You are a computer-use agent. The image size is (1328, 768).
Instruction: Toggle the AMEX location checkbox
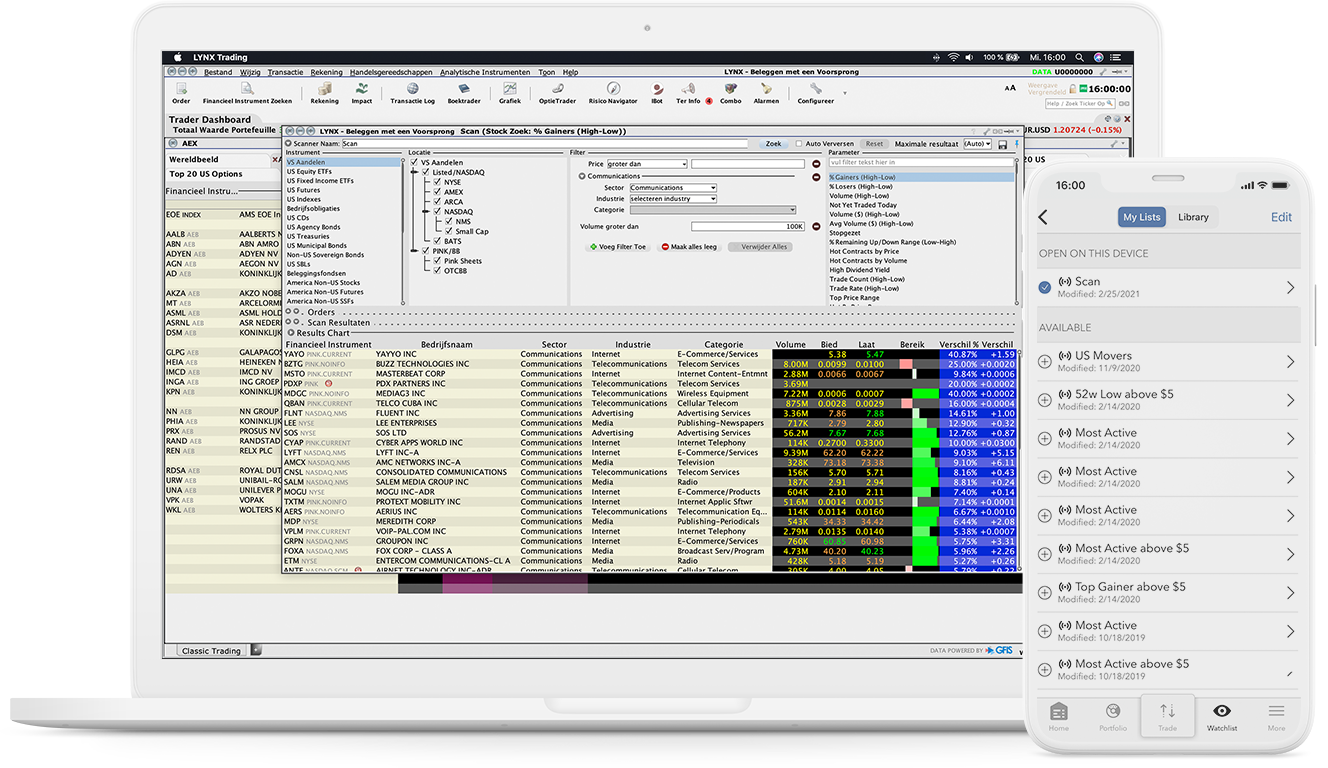[437, 192]
